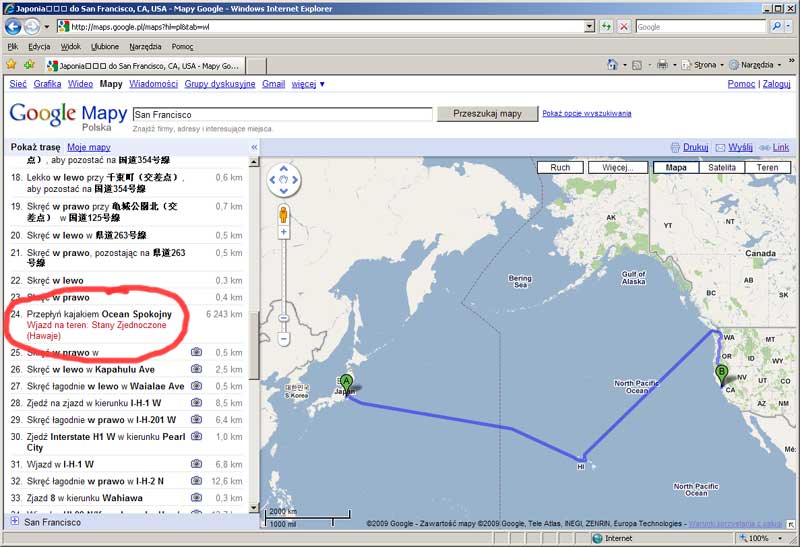This screenshot has height=547, width=800.
Task: Pan the map left with the arrow
Action: click(x=272, y=180)
